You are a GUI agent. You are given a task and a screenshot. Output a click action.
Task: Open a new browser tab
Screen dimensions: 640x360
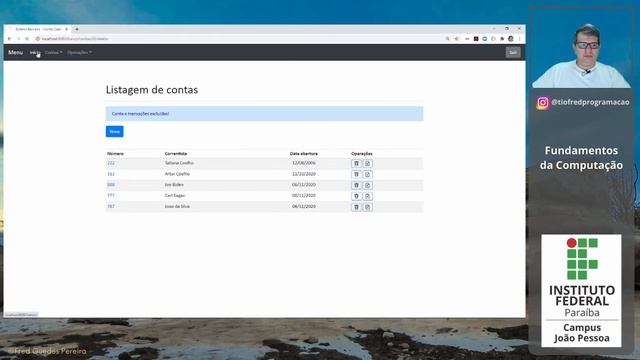(77, 29)
